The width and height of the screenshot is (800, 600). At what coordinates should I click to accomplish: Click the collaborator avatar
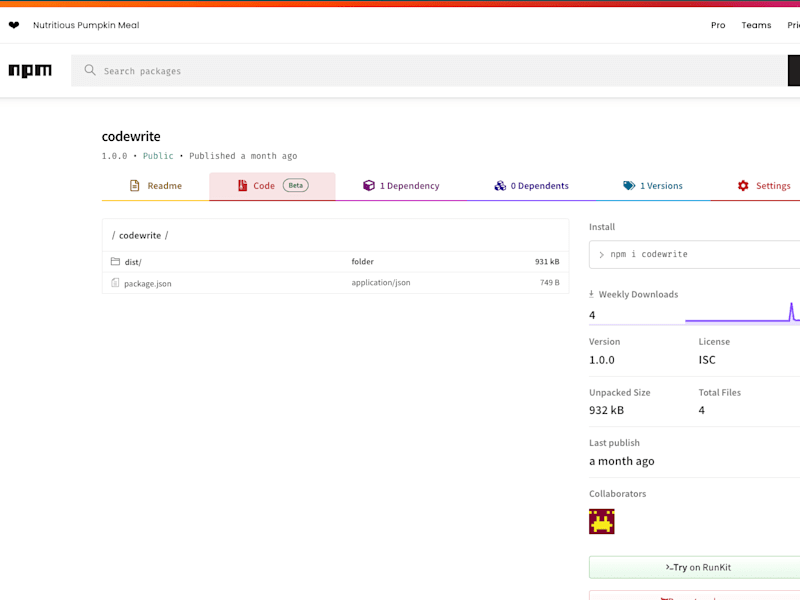[x=602, y=521]
